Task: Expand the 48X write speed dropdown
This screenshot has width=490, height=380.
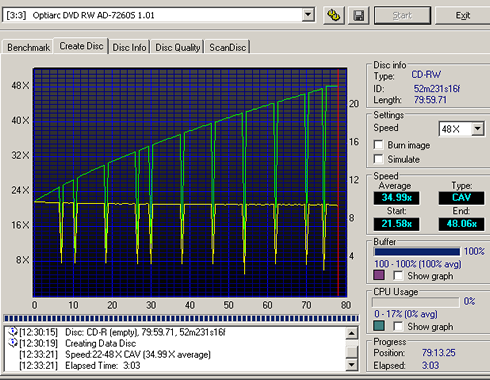Action: click(x=478, y=129)
